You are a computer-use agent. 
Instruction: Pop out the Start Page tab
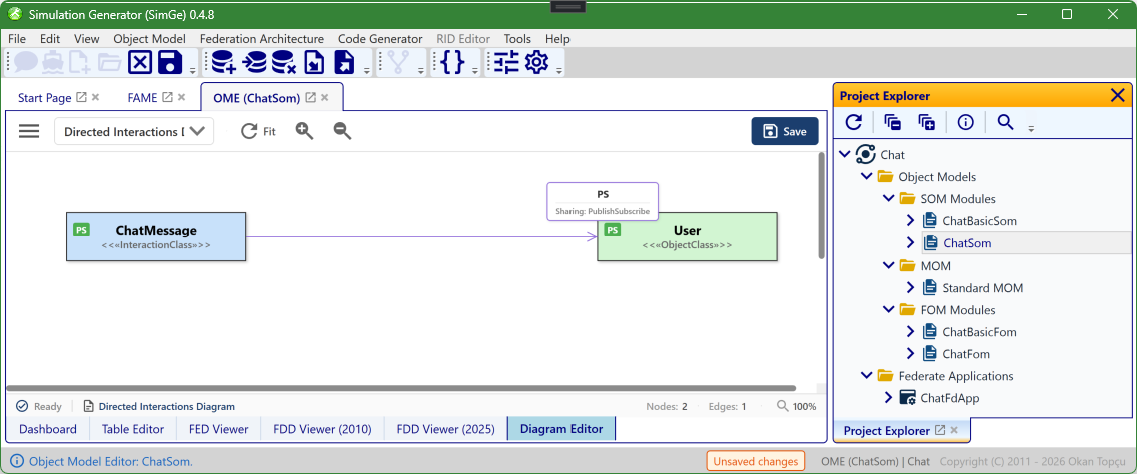tap(82, 97)
